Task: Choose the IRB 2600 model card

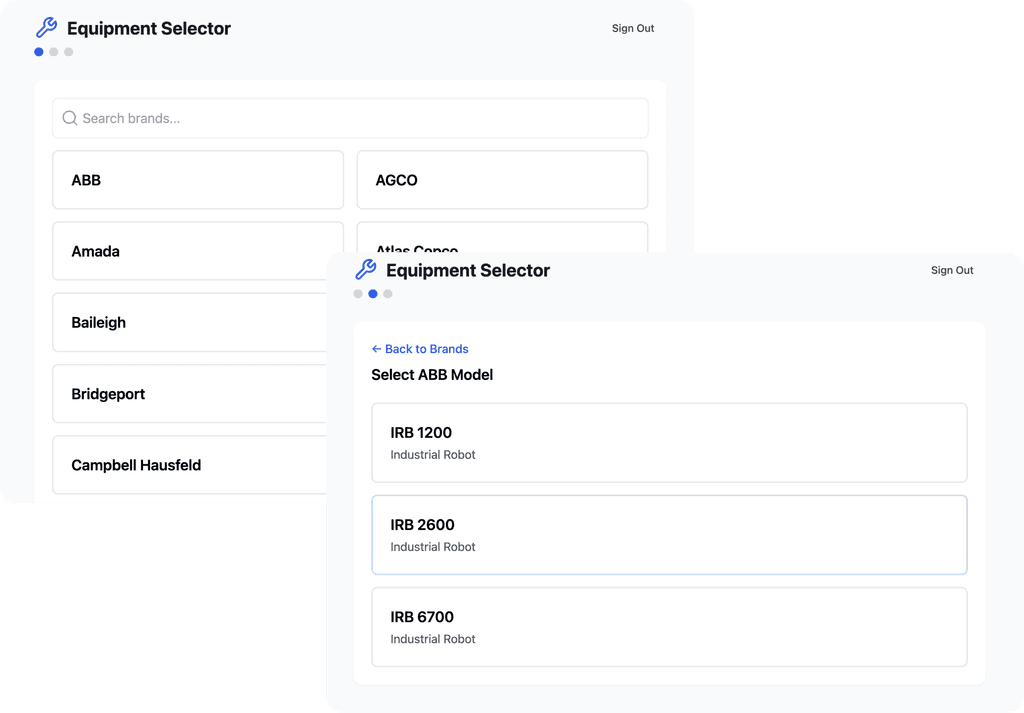Action: (x=669, y=534)
